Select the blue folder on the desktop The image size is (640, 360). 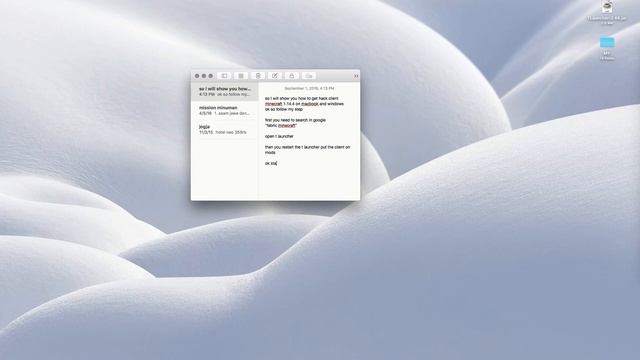(x=607, y=42)
